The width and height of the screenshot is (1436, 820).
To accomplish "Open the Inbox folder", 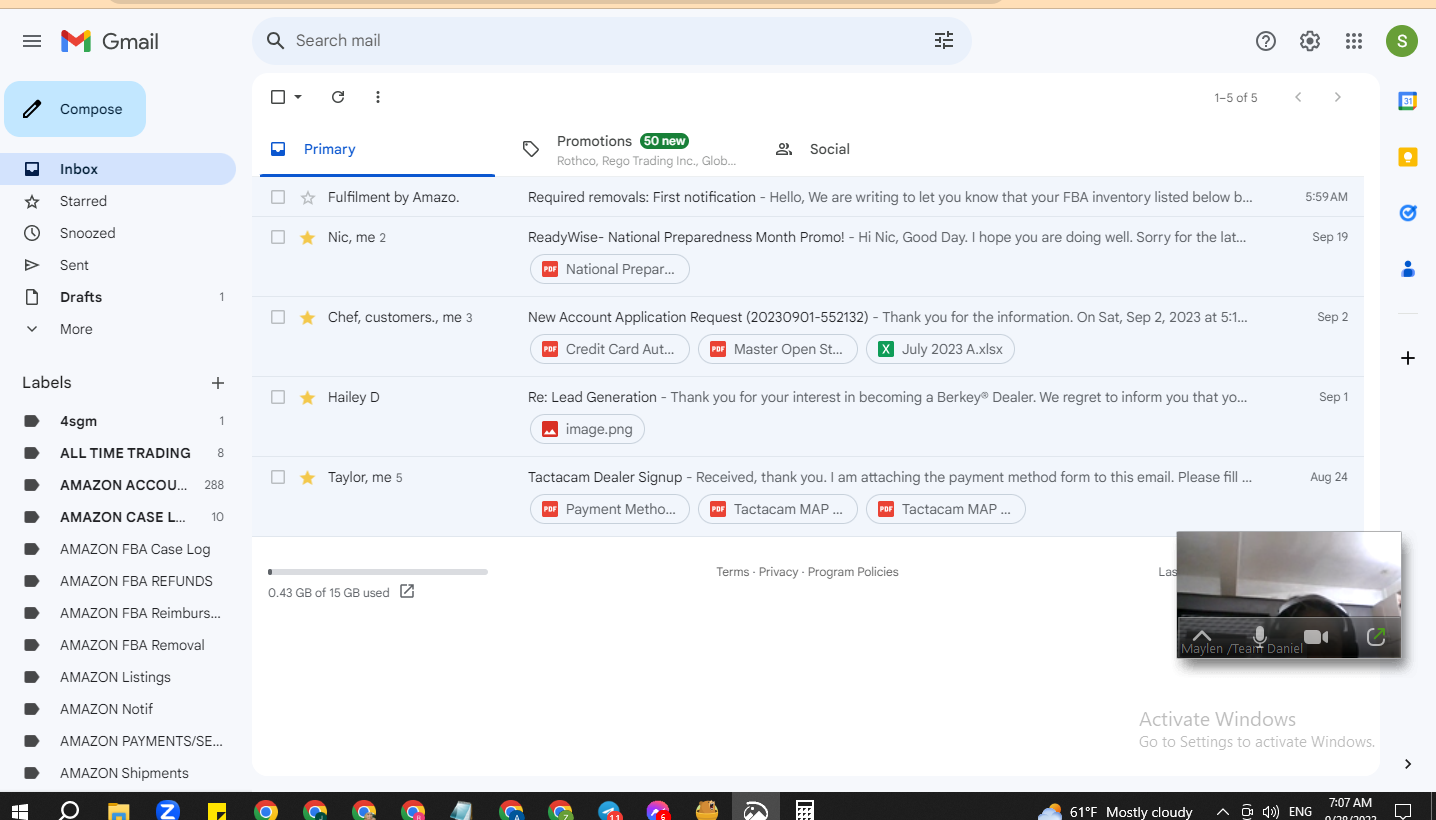I will [x=116, y=169].
